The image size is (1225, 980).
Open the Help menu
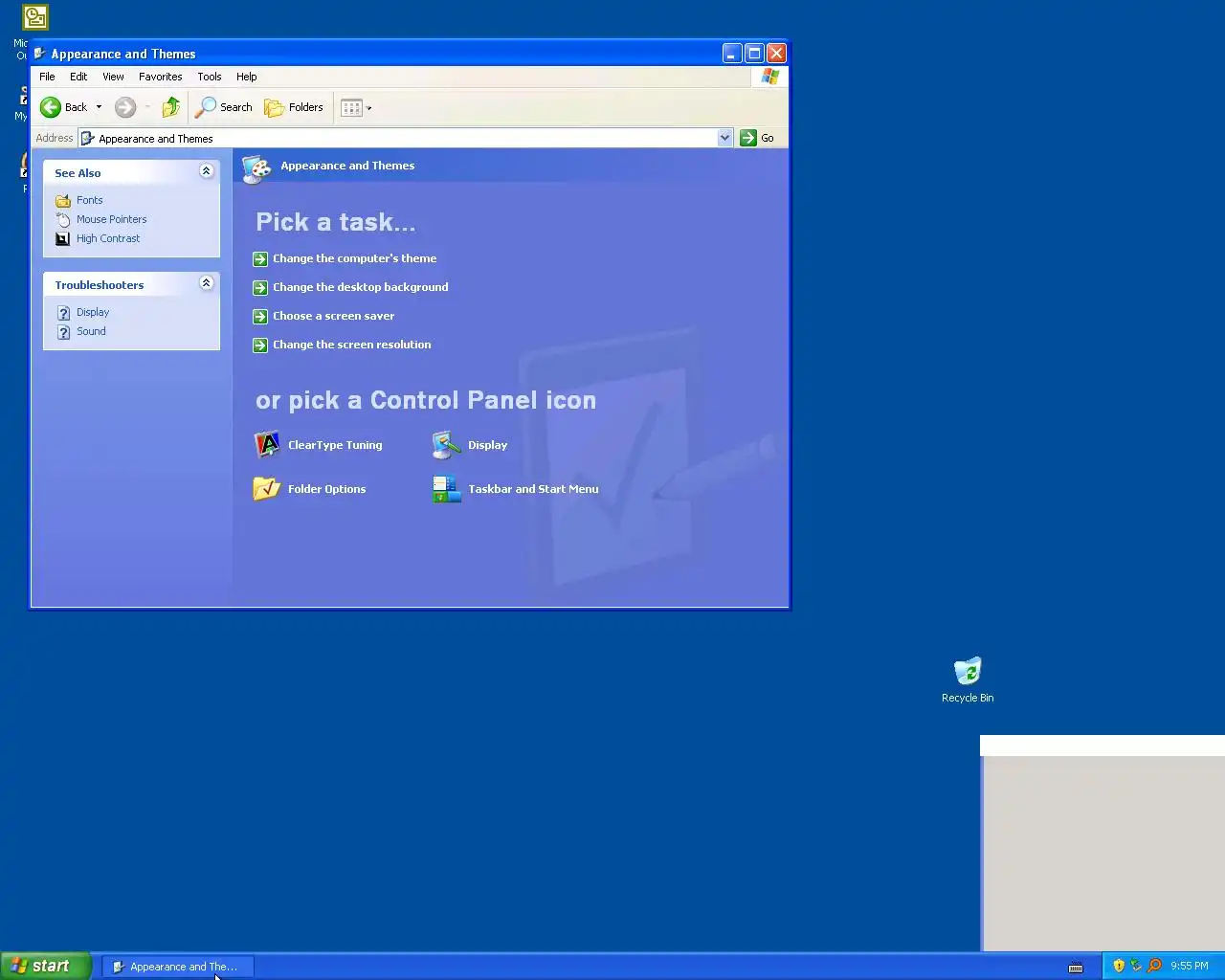point(246,77)
